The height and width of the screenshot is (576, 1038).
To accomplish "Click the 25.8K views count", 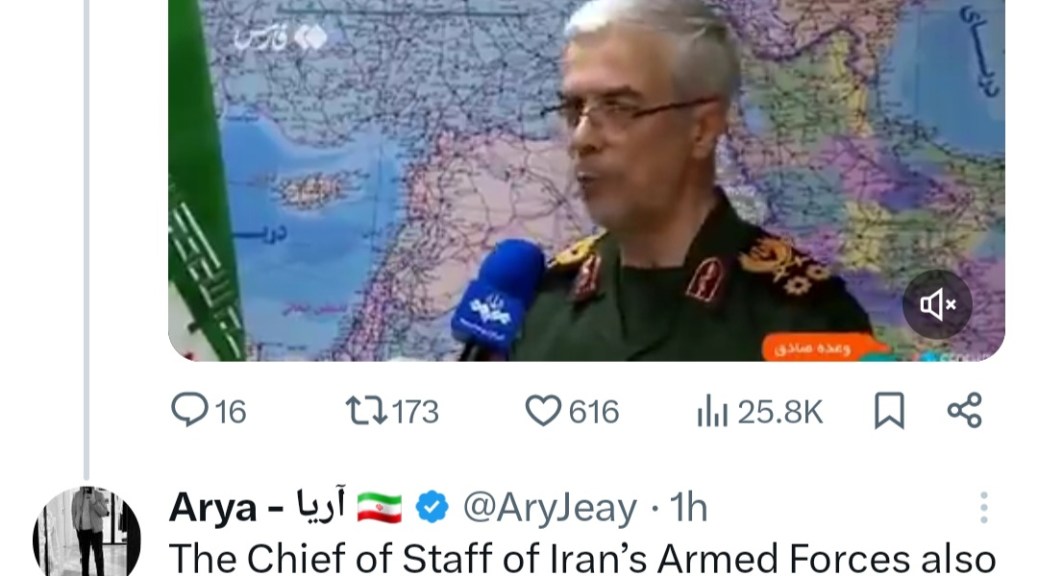I will (780, 412).
